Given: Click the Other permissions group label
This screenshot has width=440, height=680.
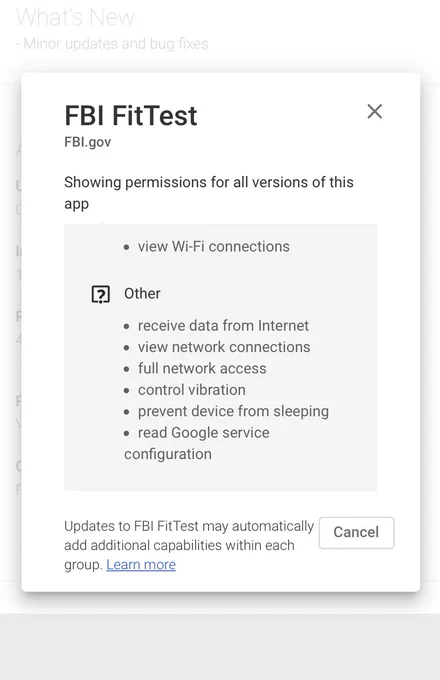Looking at the screenshot, I should [142, 294].
